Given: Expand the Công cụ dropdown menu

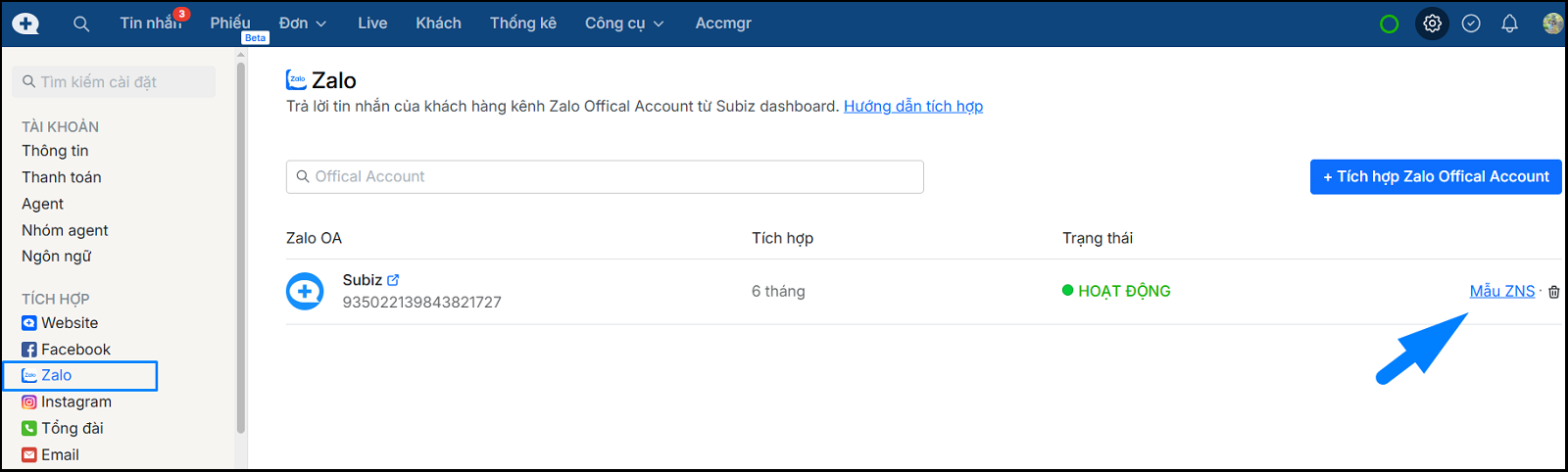Looking at the screenshot, I should click(x=624, y=24).
